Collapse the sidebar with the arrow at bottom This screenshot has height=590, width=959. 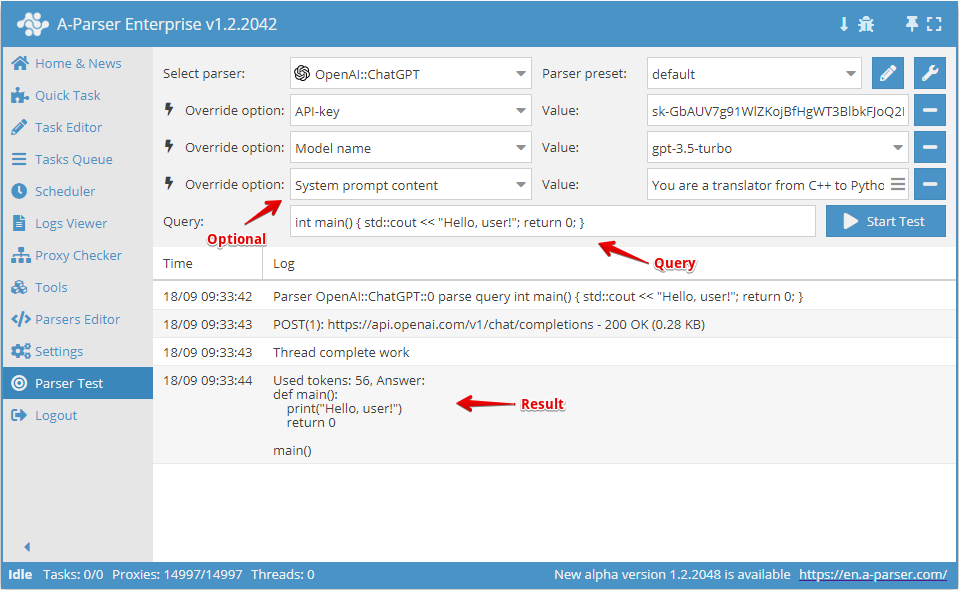(26, 547)
